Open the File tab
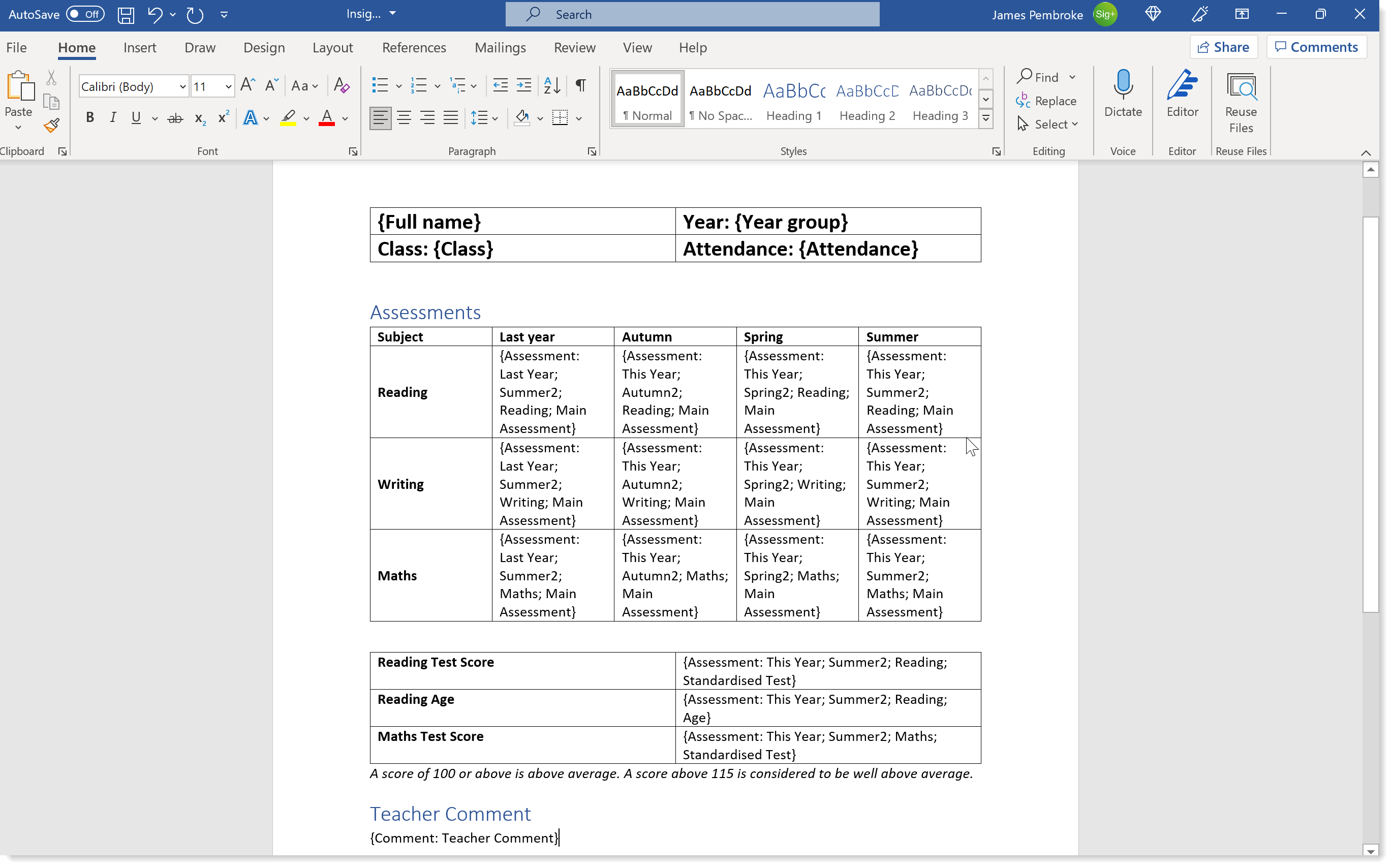The height and width of the screenshot is (868, 1392). coord(17,48)
